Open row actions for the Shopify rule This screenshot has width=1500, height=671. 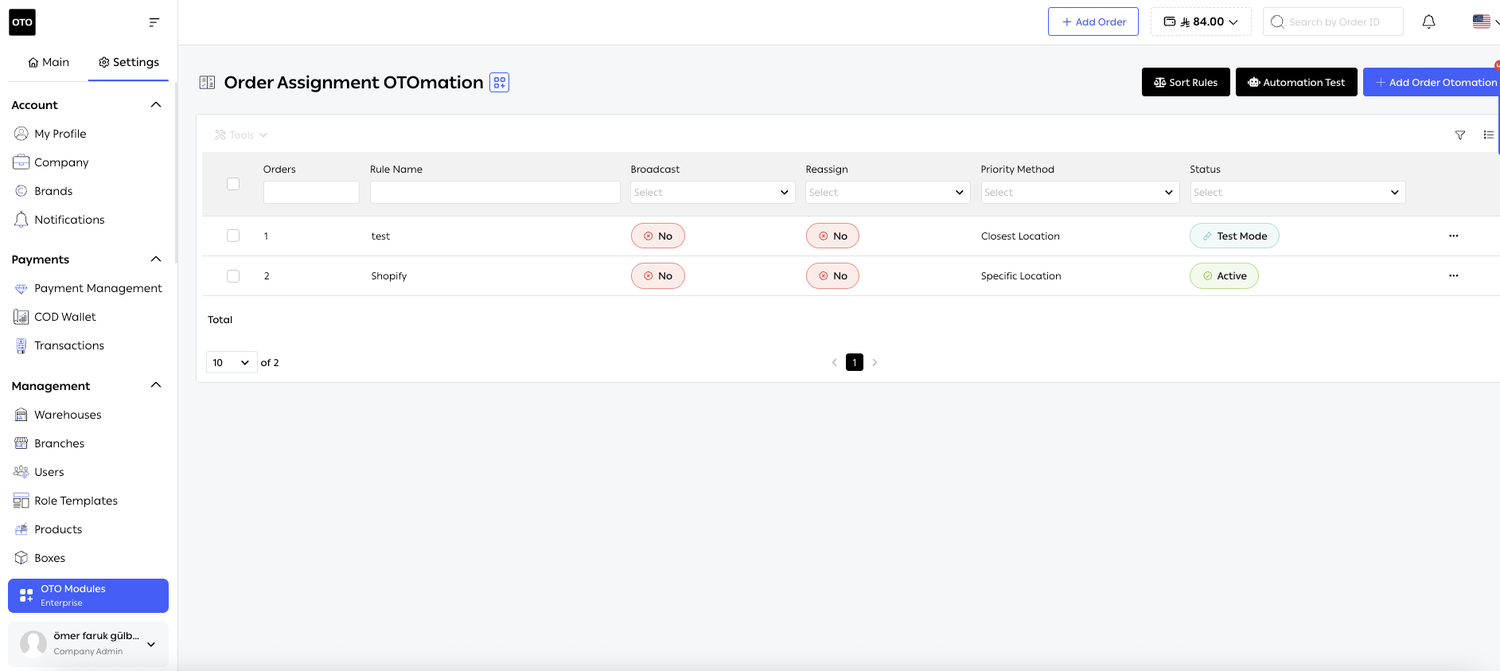(1453, 276)
